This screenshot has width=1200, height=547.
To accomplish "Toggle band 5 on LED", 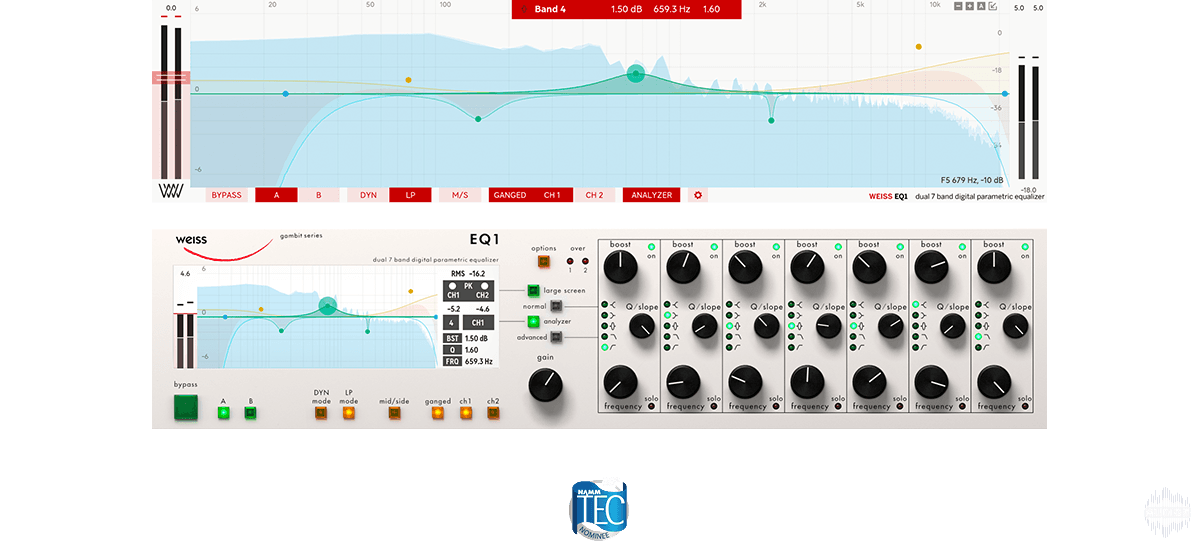I will [x=899, y=246].
